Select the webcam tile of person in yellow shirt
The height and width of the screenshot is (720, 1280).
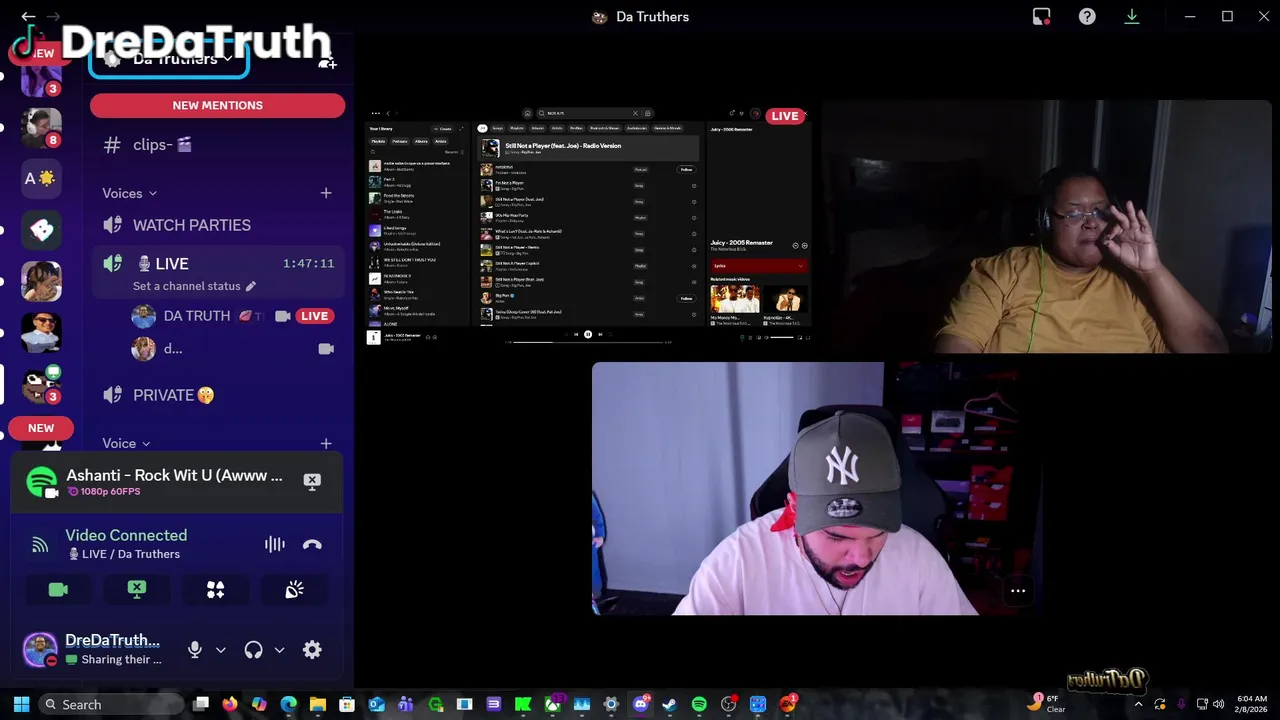click(x=1047, y=227)
